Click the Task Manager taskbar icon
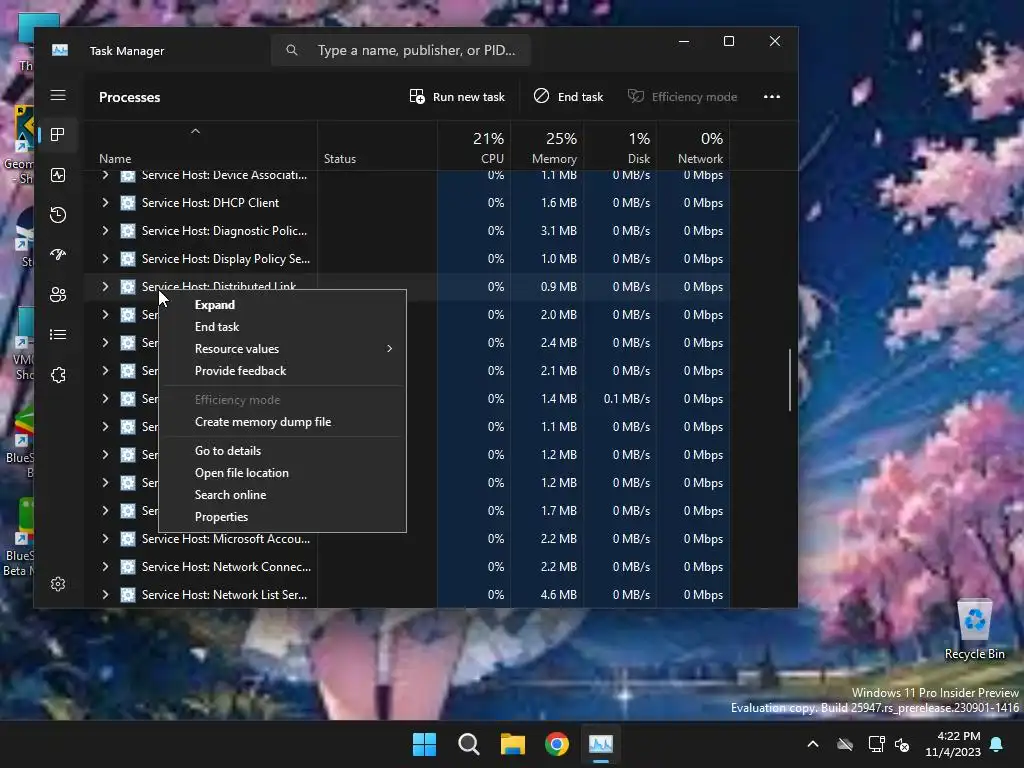 [601, 744]
